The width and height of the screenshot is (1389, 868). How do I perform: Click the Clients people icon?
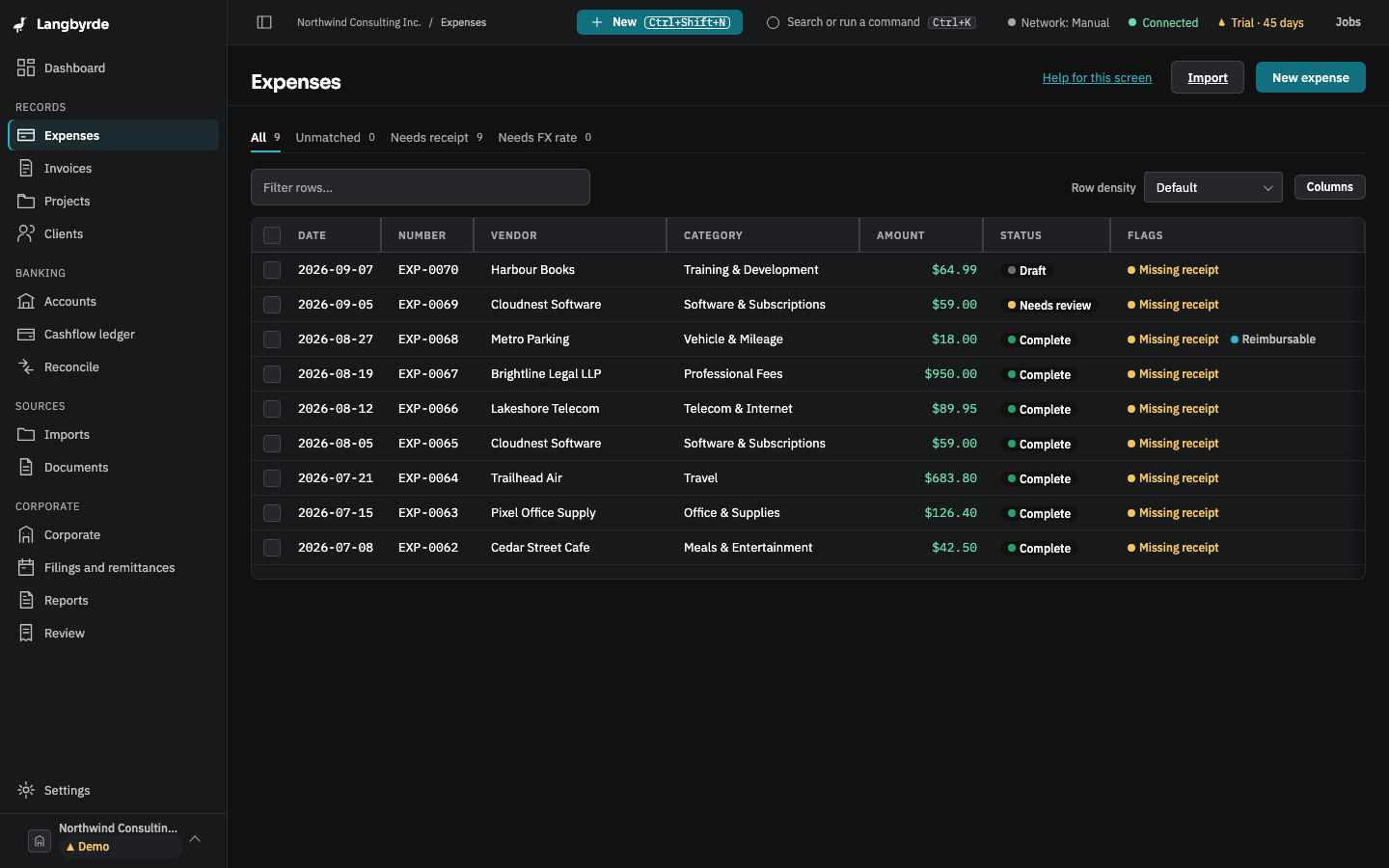click(x=26, y=233)
